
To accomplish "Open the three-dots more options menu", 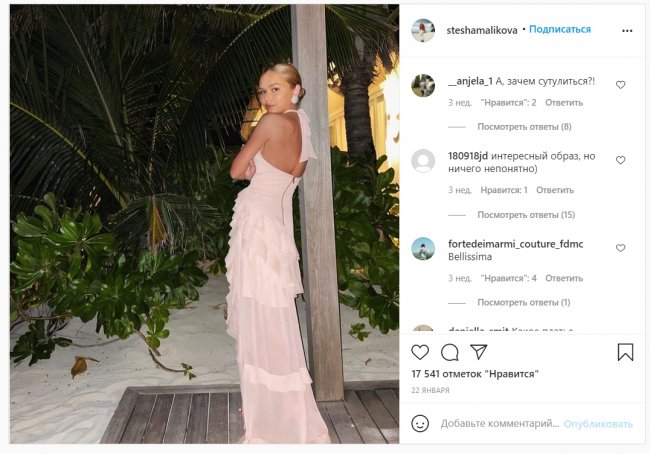I will [627, 30].
